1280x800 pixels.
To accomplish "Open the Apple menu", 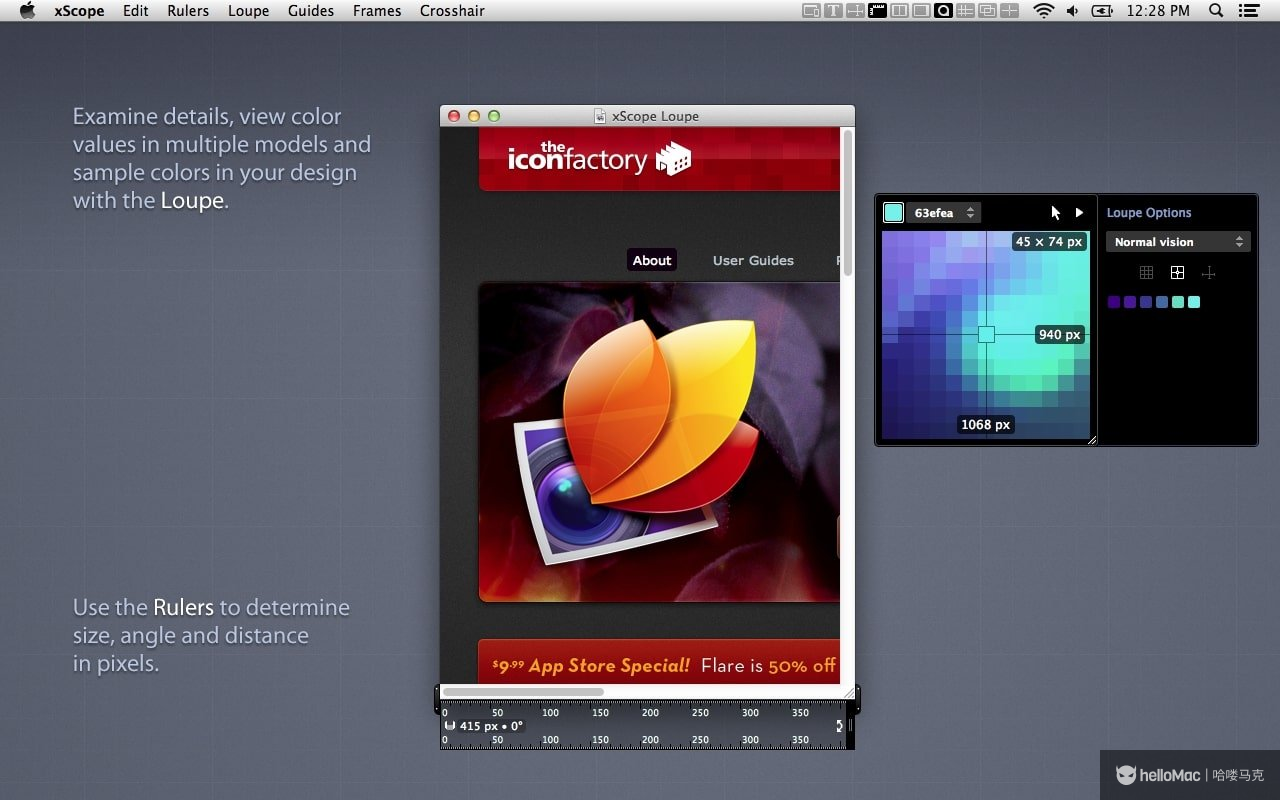I will pyautogui.click(x=28, y=11).
